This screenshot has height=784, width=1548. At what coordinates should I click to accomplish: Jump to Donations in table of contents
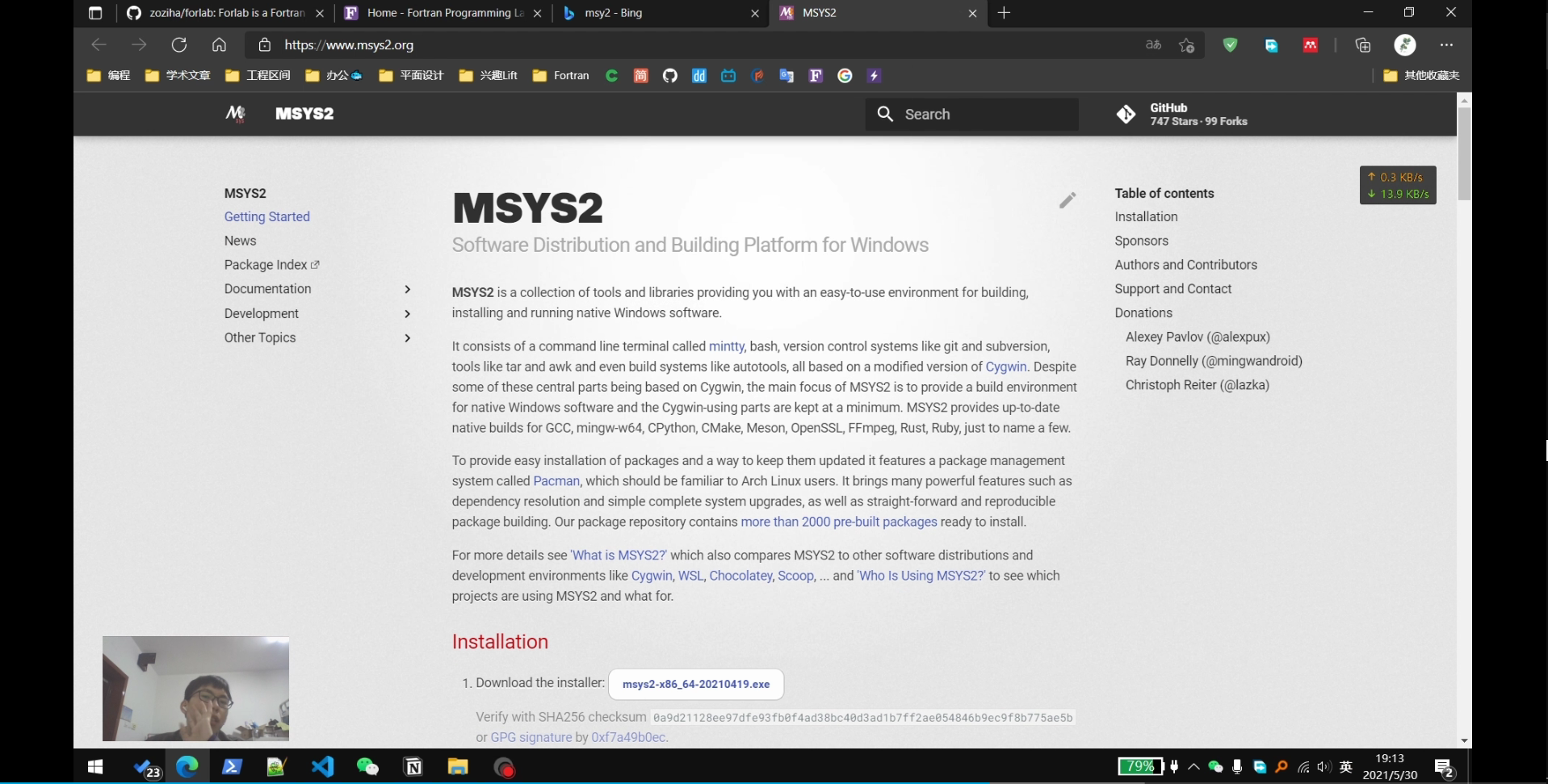(x=1143, y=312)
